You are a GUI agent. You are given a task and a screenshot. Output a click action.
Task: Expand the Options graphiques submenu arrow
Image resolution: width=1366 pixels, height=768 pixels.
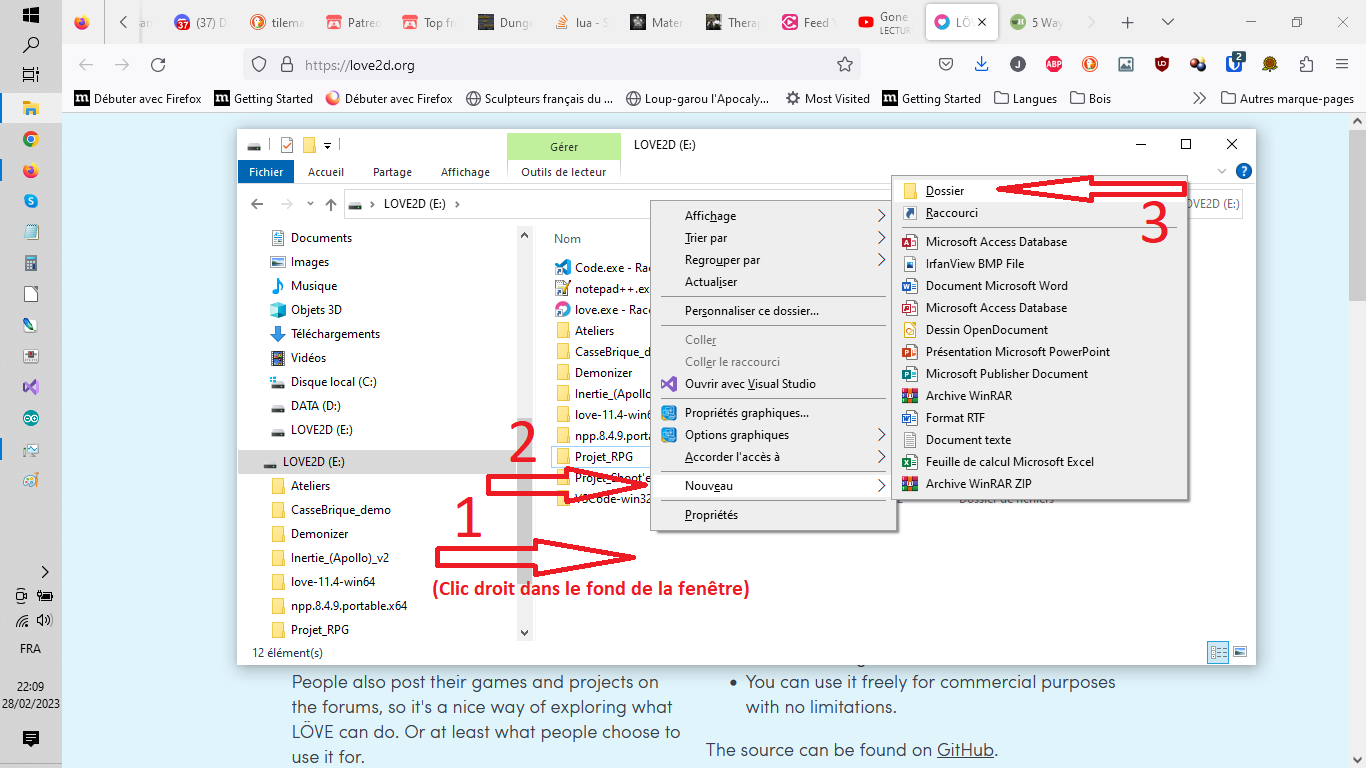tap(881, 435)
